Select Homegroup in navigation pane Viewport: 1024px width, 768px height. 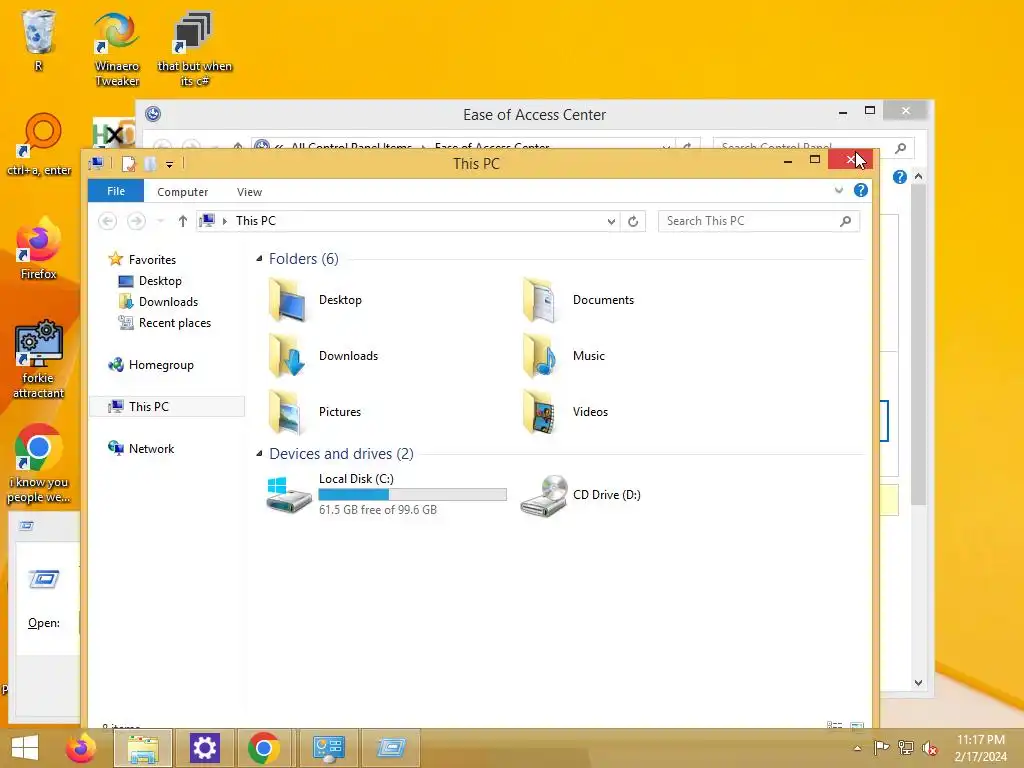151,365
